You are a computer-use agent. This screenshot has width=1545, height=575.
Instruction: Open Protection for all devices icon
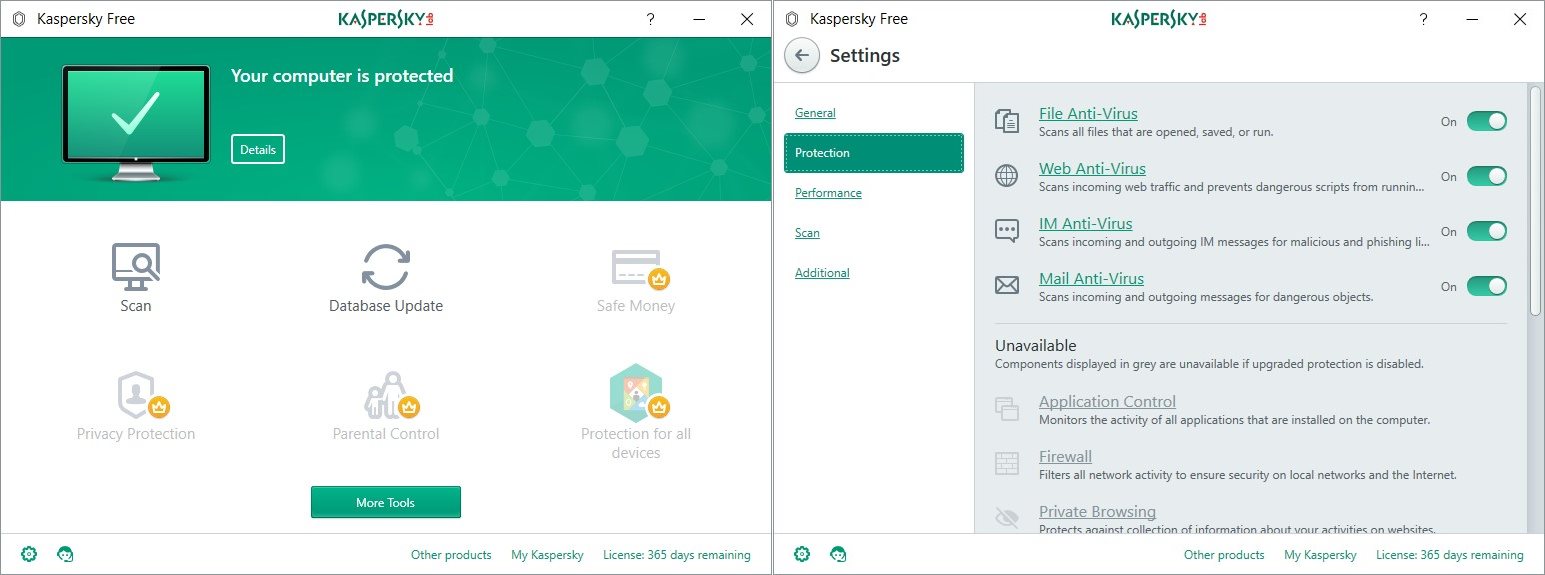(638, 393)
